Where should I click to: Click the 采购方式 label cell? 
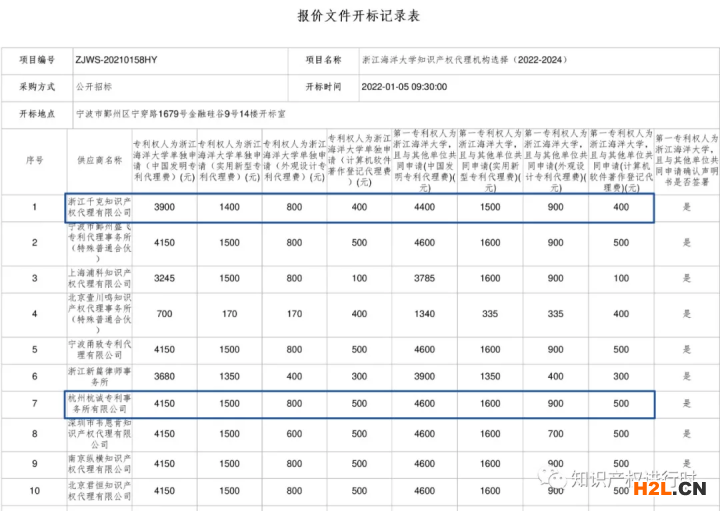pos(37,87)
